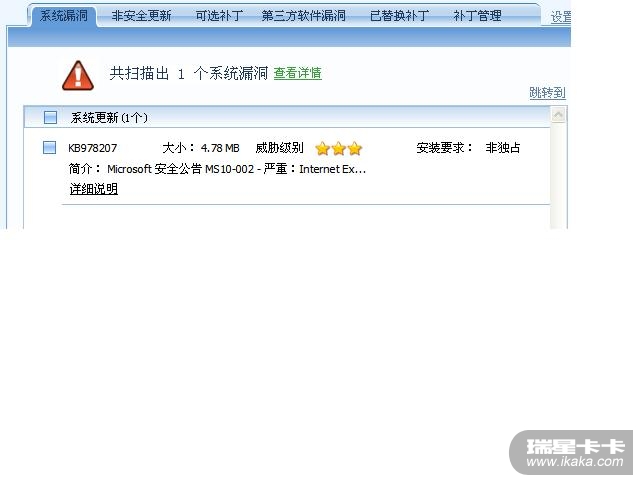Click the 跳转到 link

tap(547, 93)
